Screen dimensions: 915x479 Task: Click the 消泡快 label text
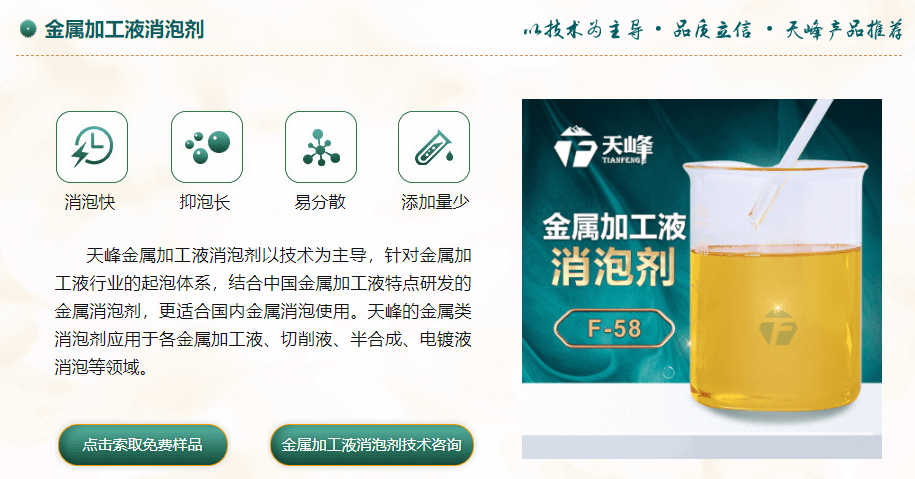point(90,202)
